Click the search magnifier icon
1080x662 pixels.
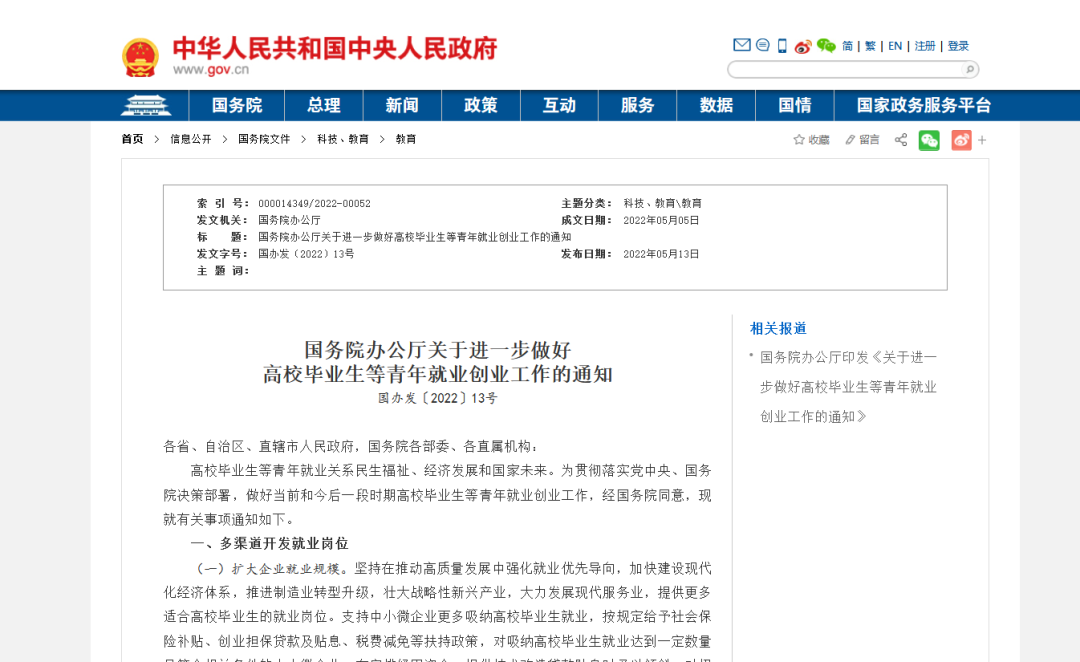click(x=969, y=69)
